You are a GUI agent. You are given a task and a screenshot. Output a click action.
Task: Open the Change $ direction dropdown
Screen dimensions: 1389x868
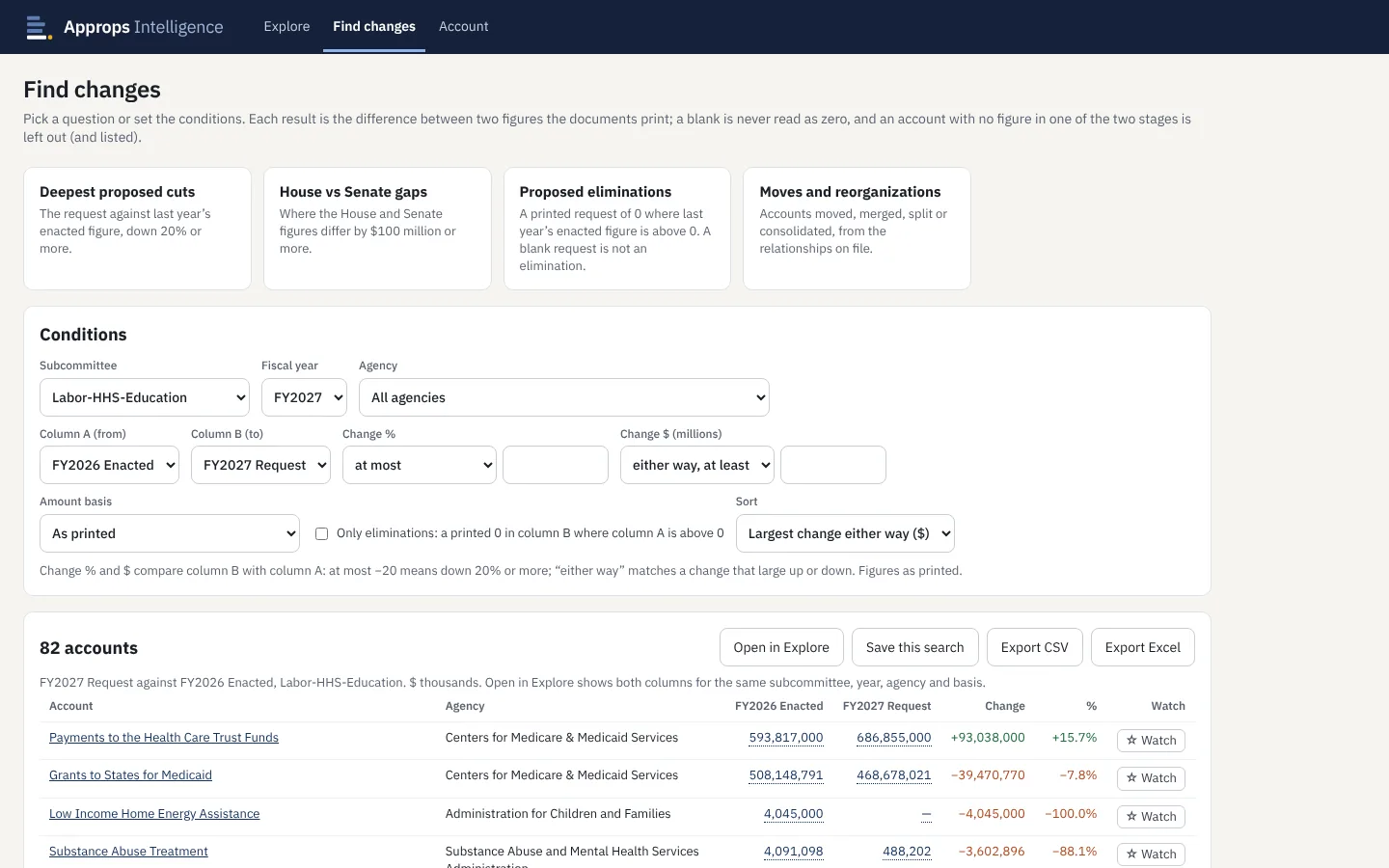(x=696, y=465)
